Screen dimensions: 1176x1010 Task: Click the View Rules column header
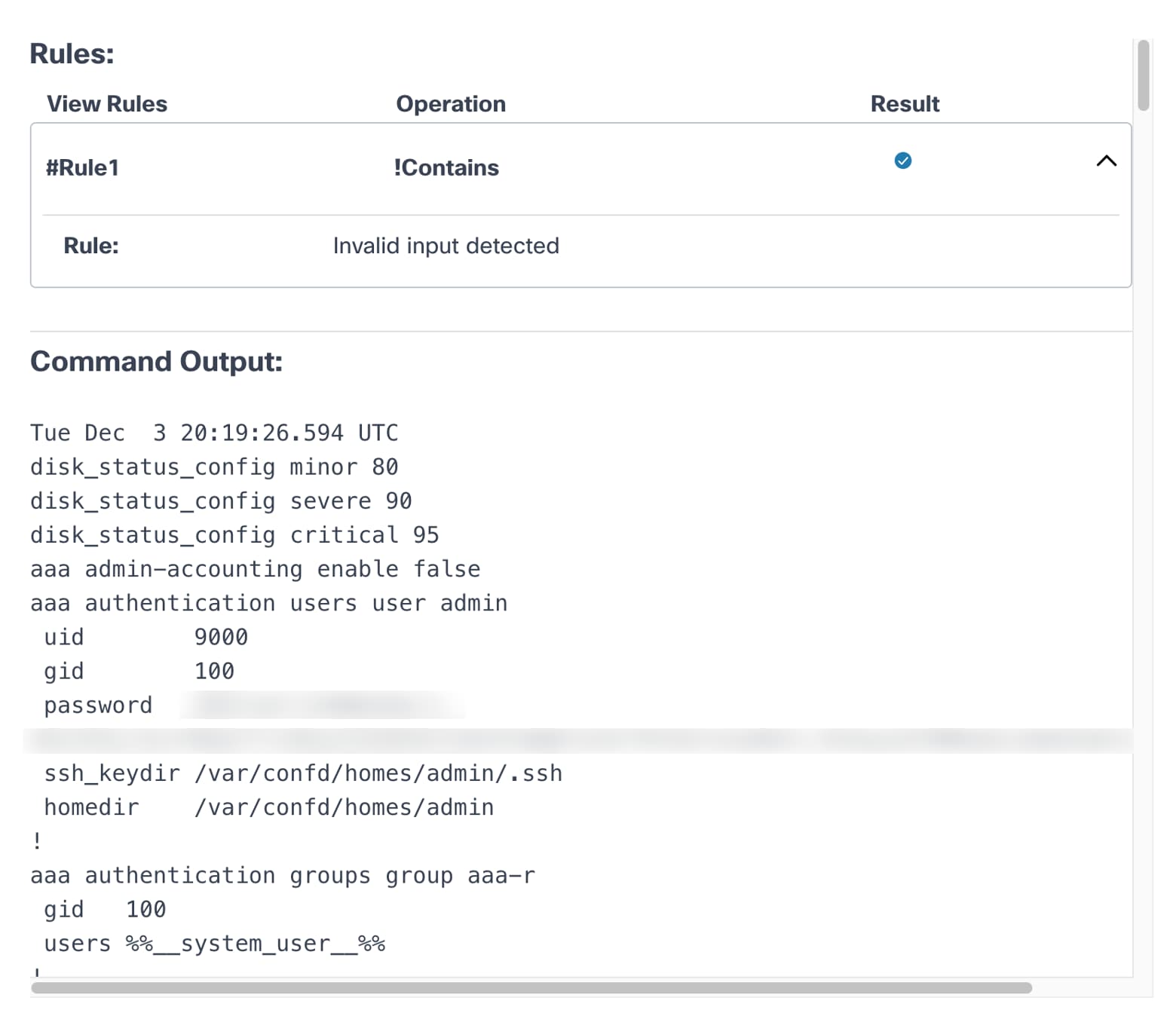click(107, 104)
